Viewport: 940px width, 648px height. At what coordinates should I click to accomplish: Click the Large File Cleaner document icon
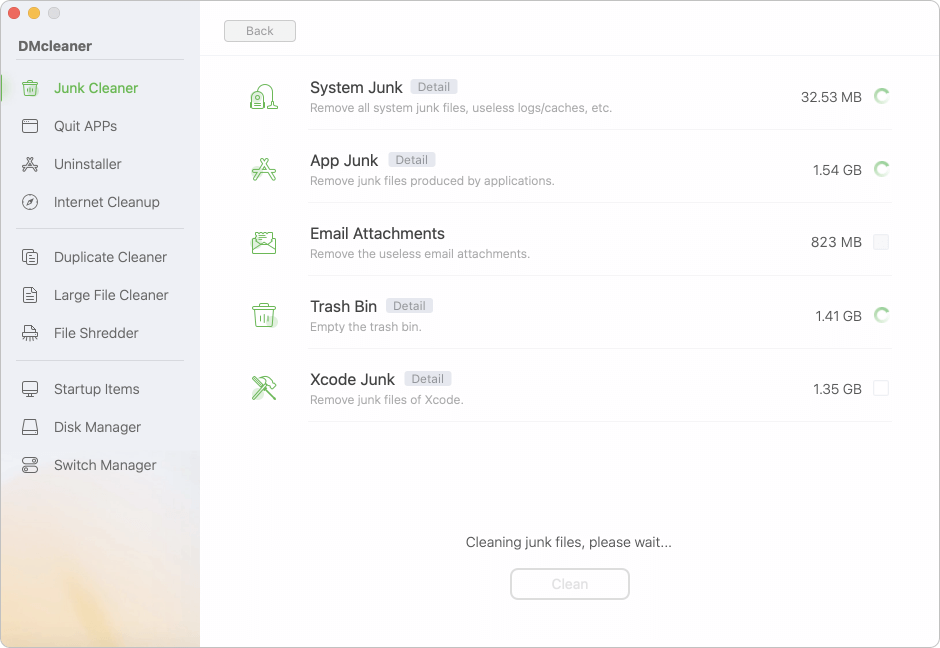coord(30,295)
